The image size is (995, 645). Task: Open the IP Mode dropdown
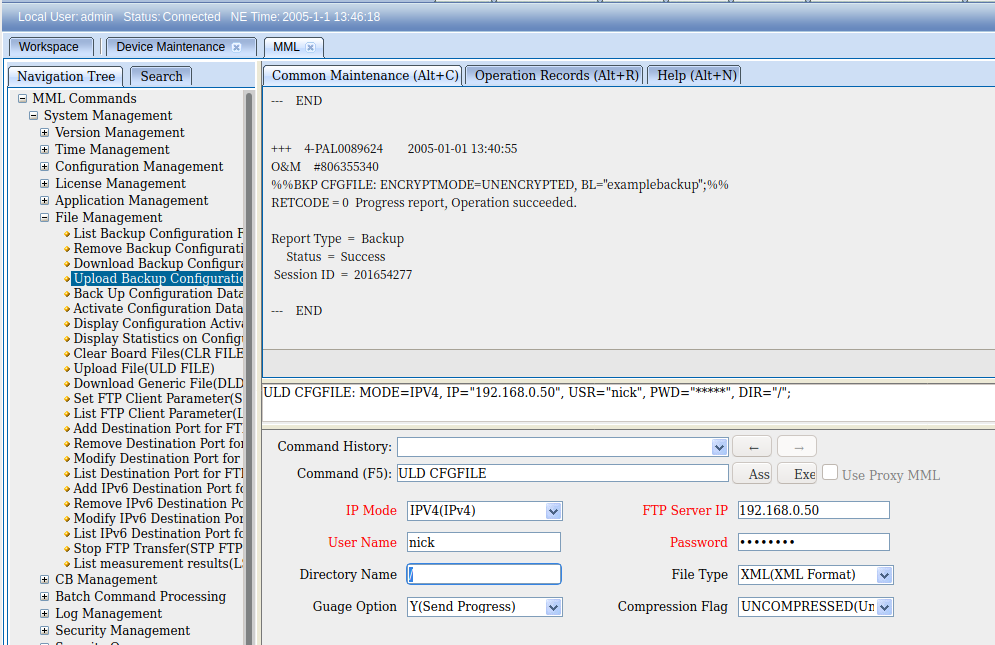[553, 511]
